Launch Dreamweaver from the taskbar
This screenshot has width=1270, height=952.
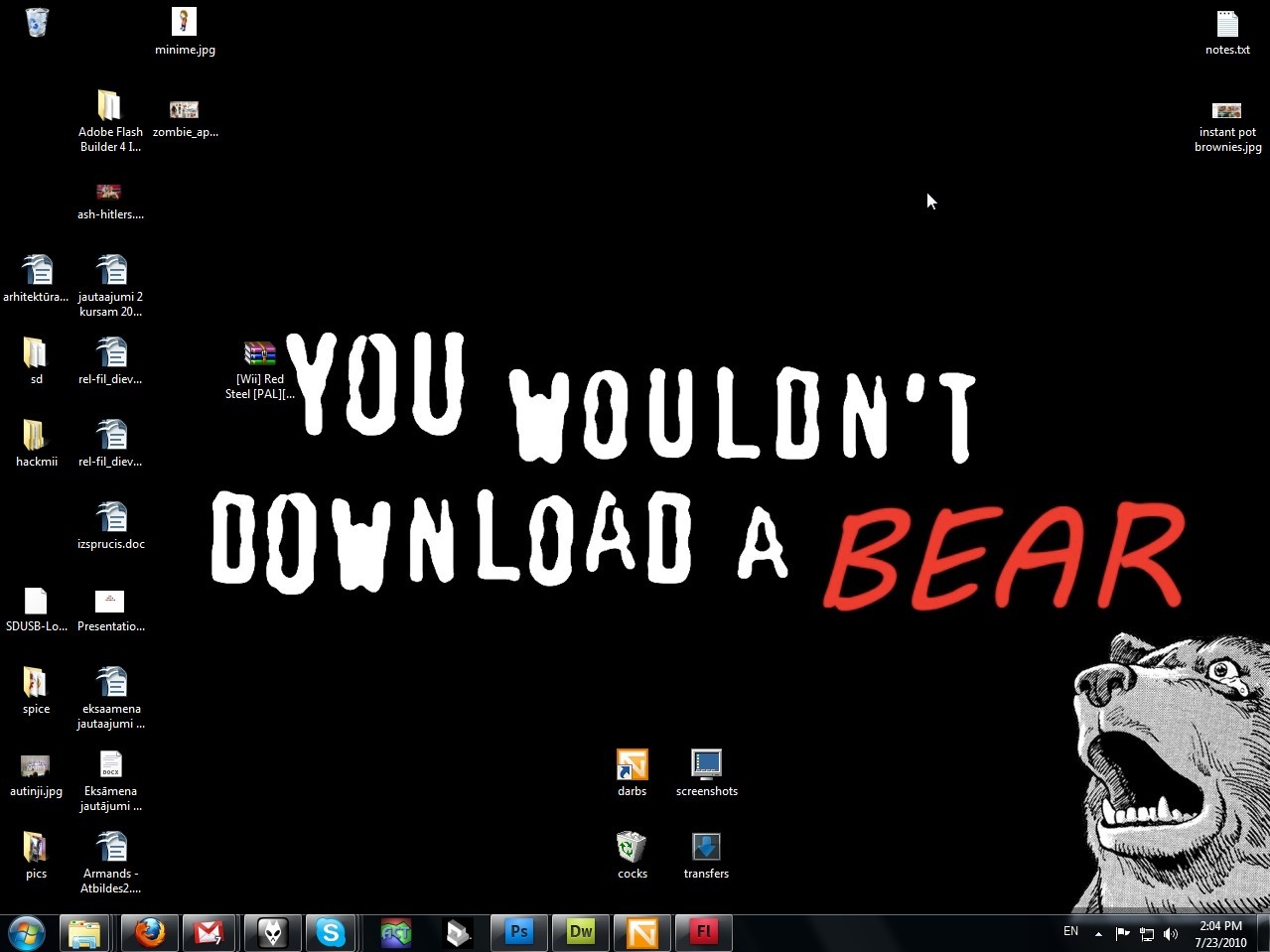click(x=581, y=933)
